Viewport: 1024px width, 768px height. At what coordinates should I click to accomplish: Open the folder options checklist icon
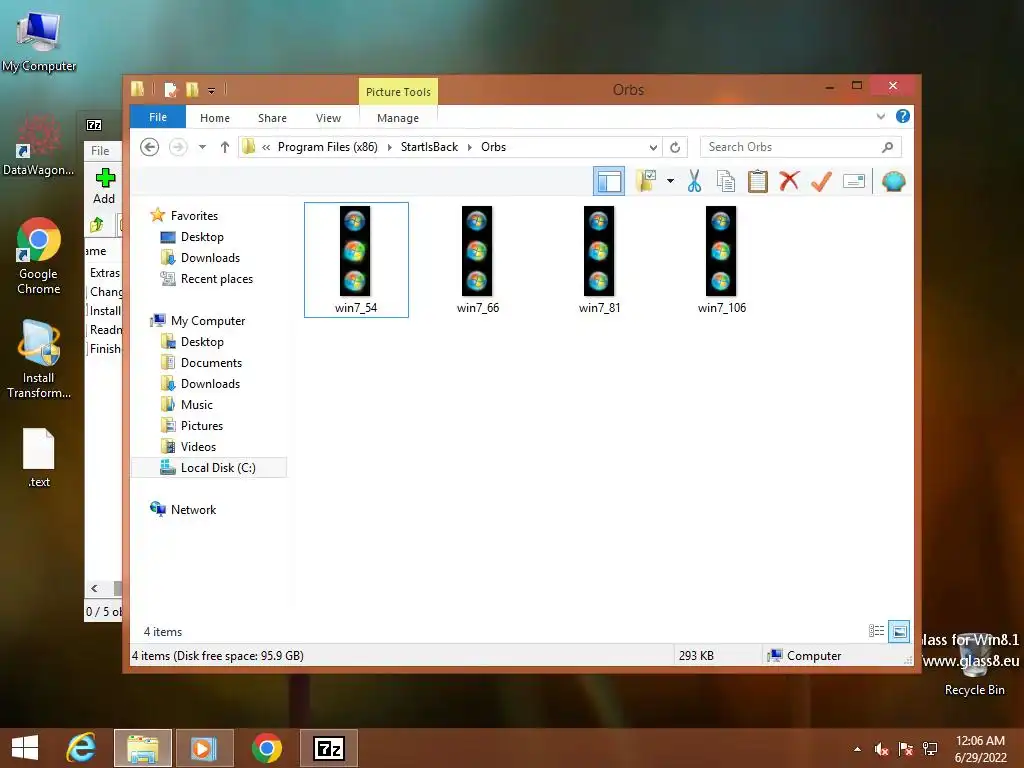646,181
